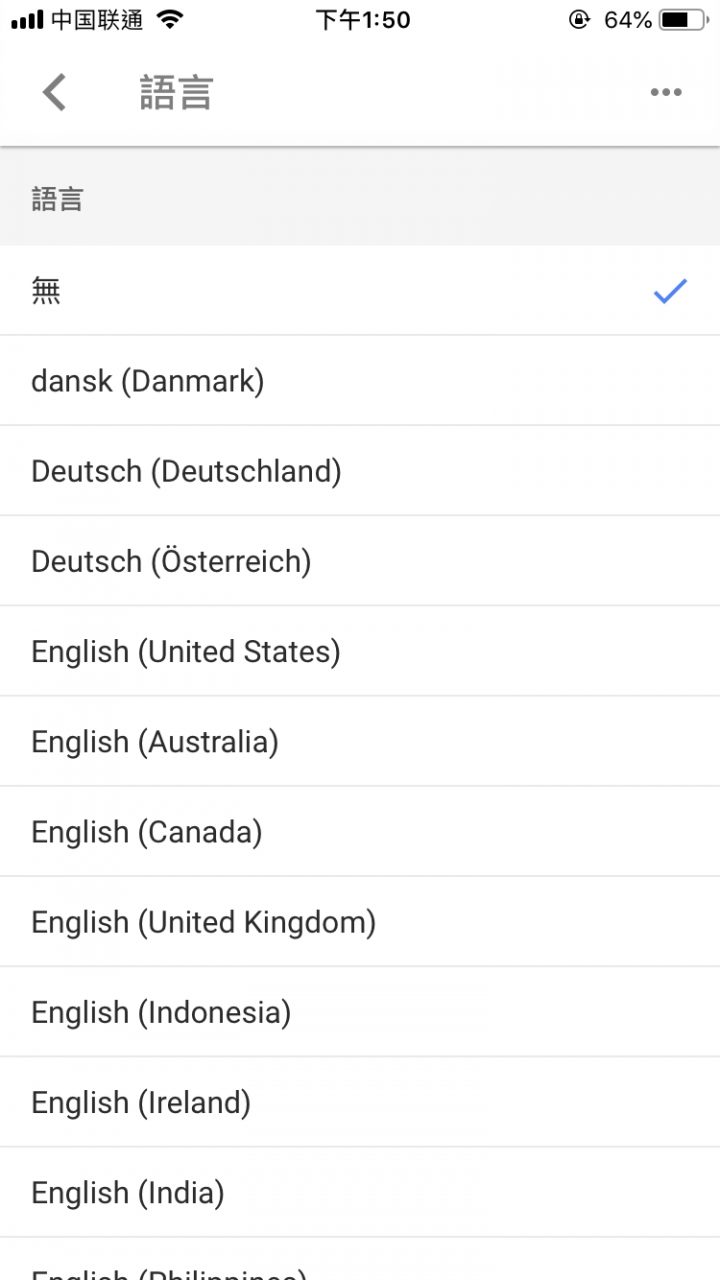Choose English (India) language
The width and height of the screenshot is (720, 1280).
click(x=360, y=1192)
